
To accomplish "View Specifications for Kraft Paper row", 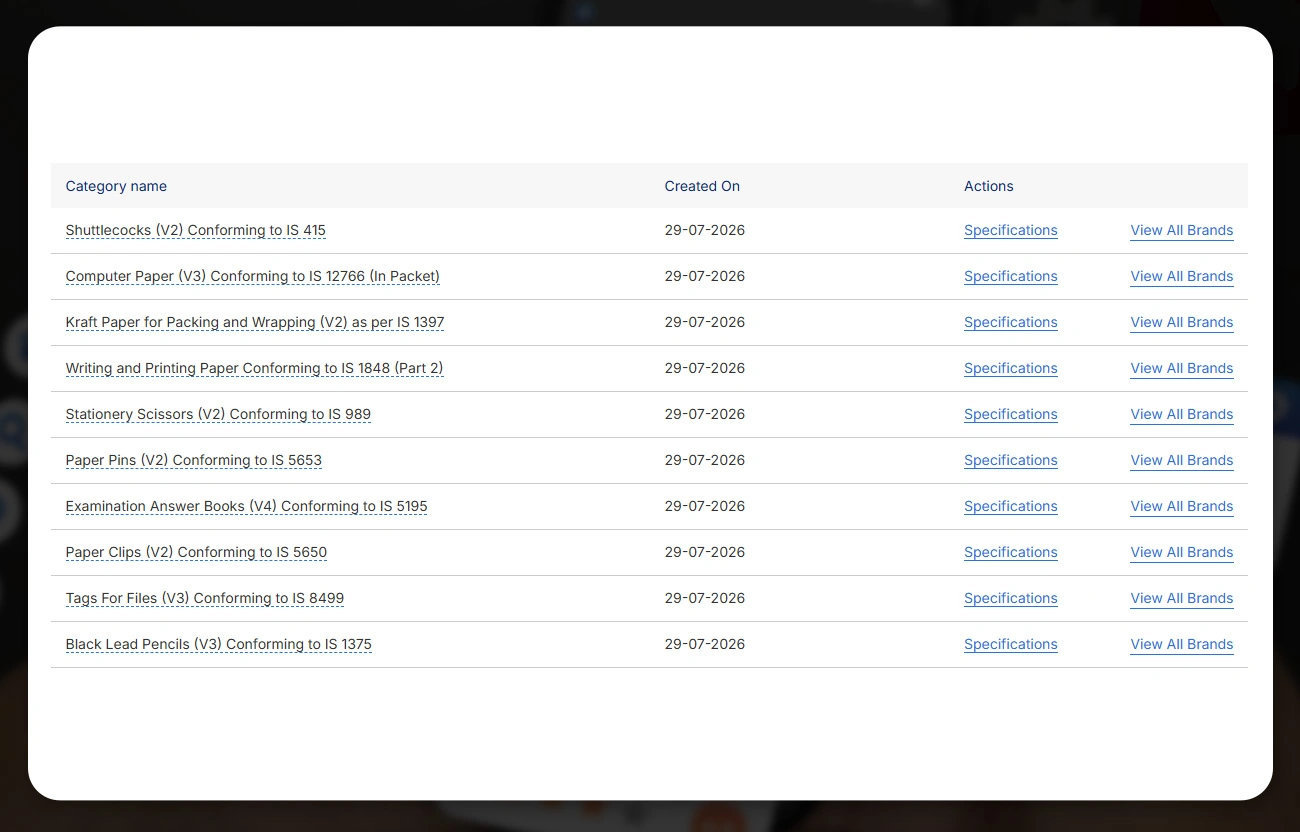I will pyautogui.click(x=1011, y=322).
